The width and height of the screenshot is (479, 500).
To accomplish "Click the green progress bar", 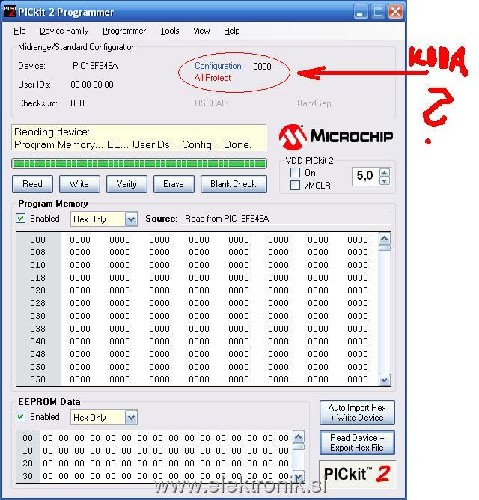I will pyautogui.click(x=139, y=163).
